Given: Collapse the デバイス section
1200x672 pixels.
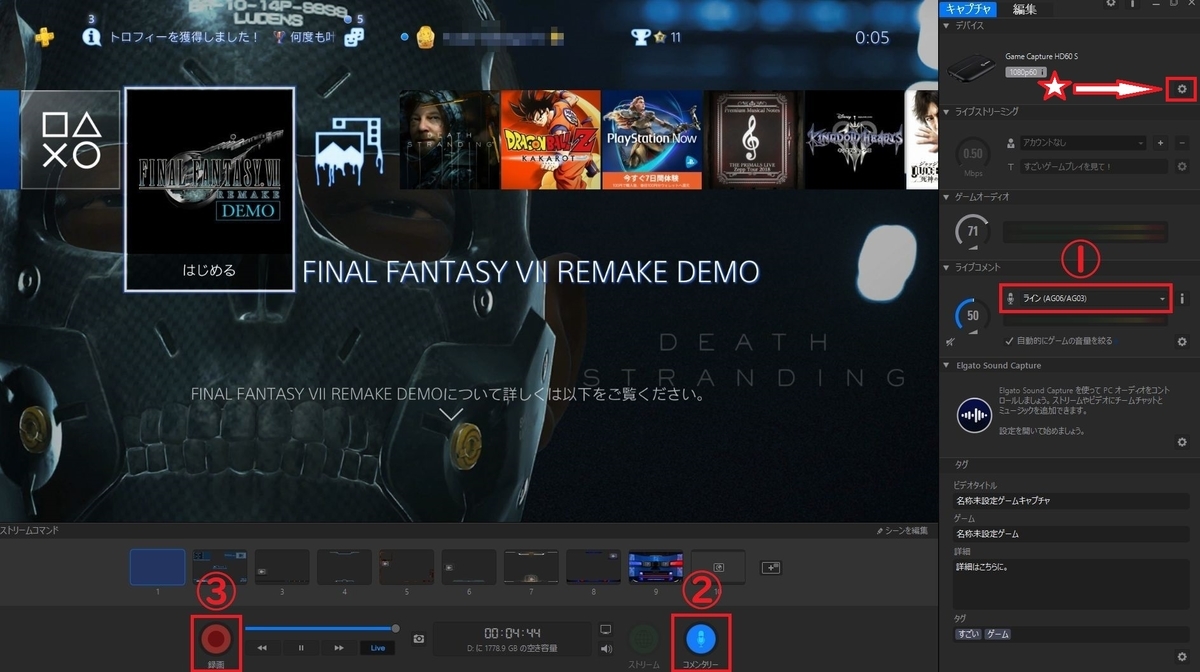Looking at the screenshot, I should tap(946, 26).
